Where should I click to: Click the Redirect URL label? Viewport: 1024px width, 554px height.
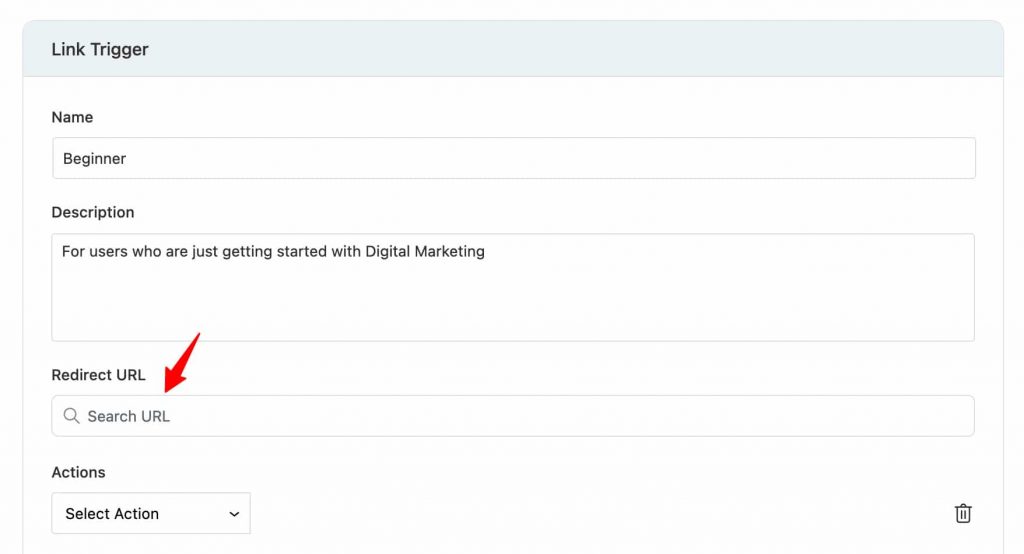click(99, 375)
